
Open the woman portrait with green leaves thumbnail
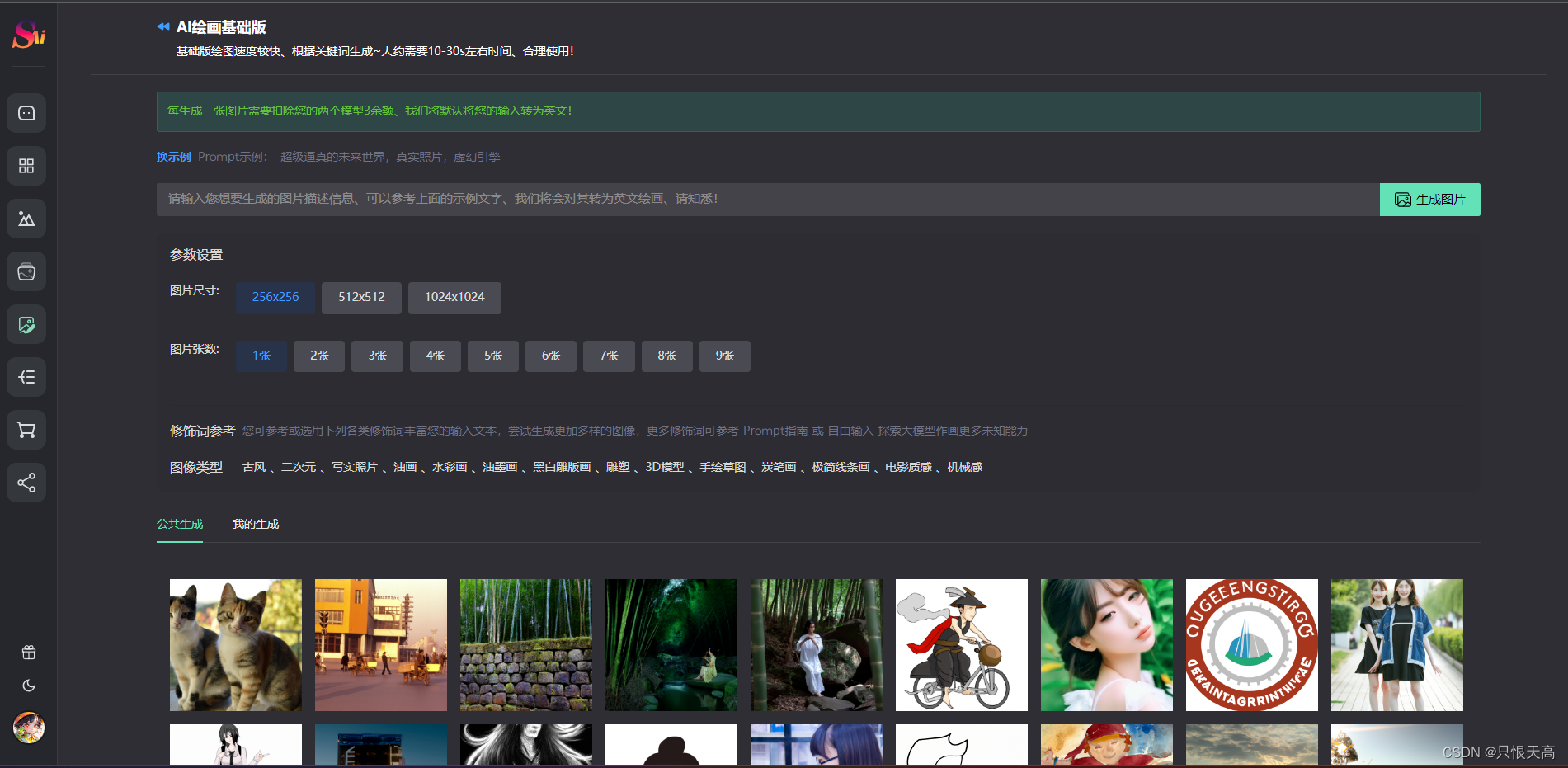1107,645
